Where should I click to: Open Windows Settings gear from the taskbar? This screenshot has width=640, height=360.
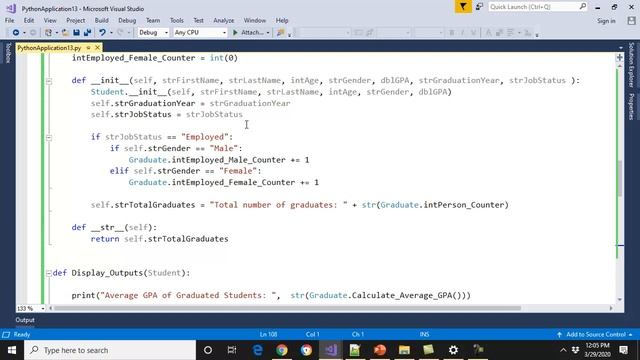(453, 350)
